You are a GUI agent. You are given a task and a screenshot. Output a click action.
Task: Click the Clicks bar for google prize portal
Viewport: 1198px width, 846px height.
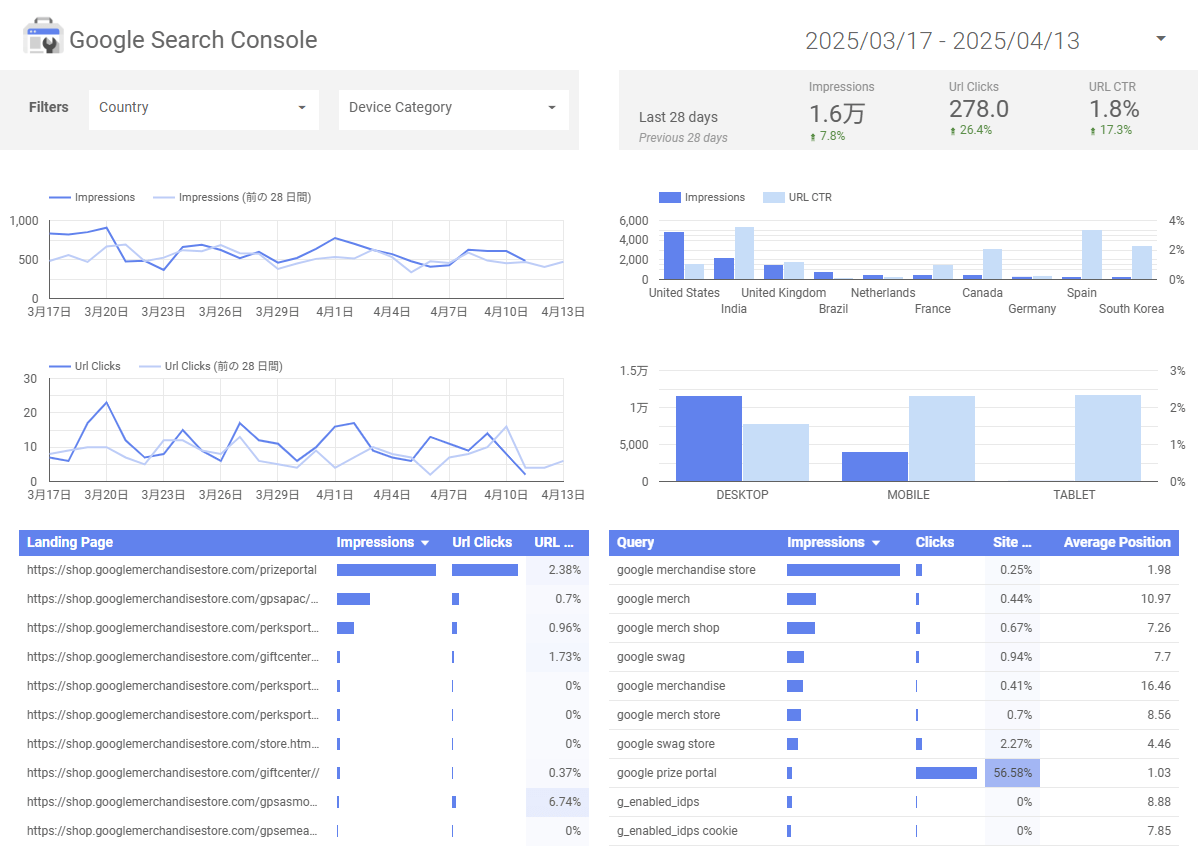946,773
